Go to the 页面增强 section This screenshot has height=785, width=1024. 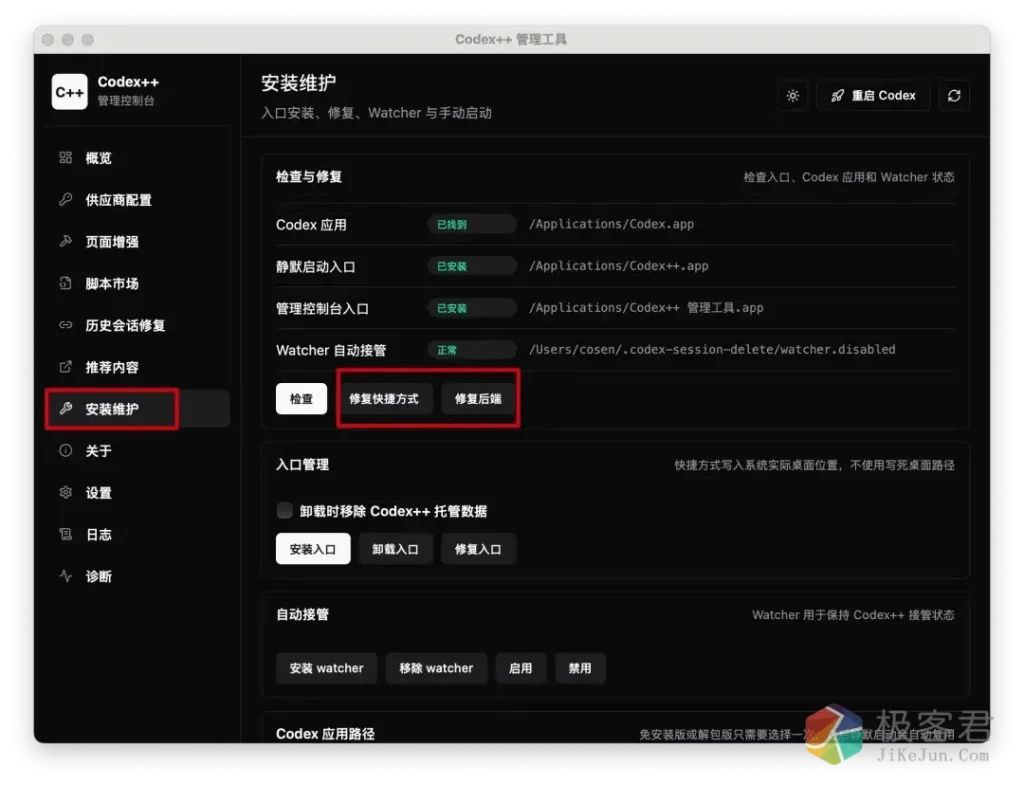point(137,242)
